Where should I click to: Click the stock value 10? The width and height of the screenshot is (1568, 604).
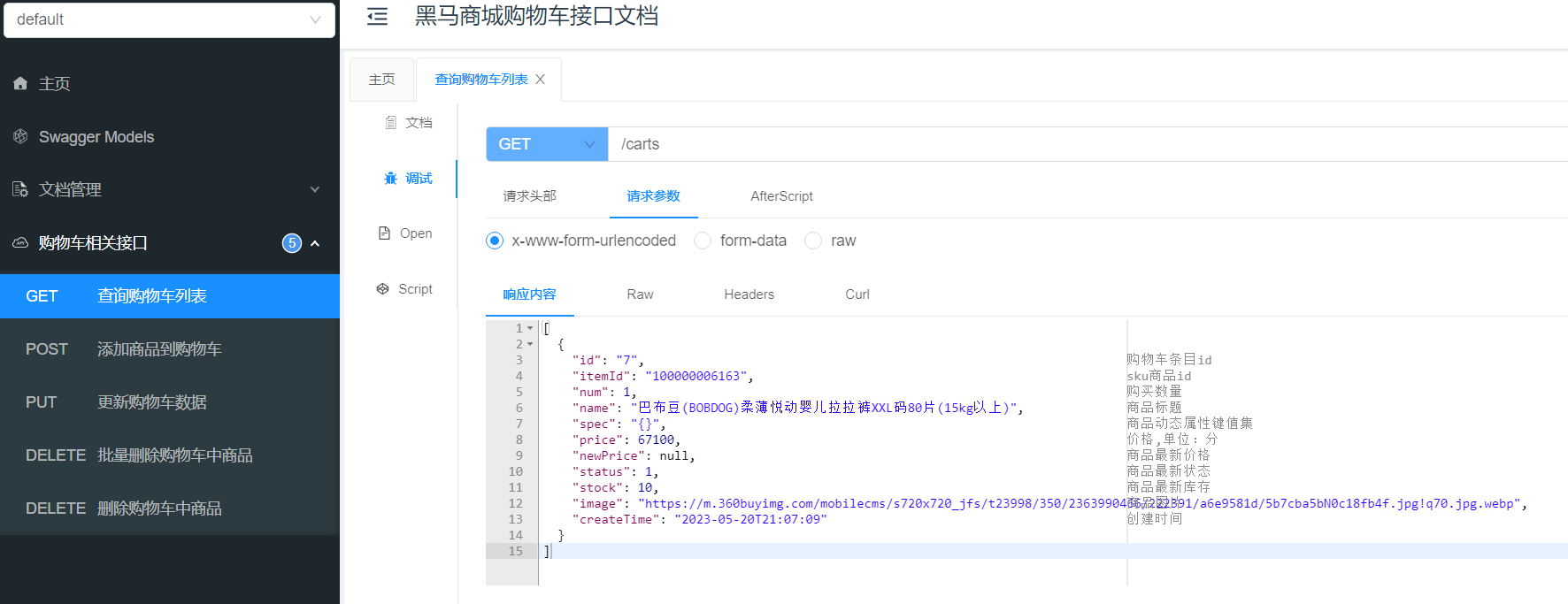tap(645, 487)
